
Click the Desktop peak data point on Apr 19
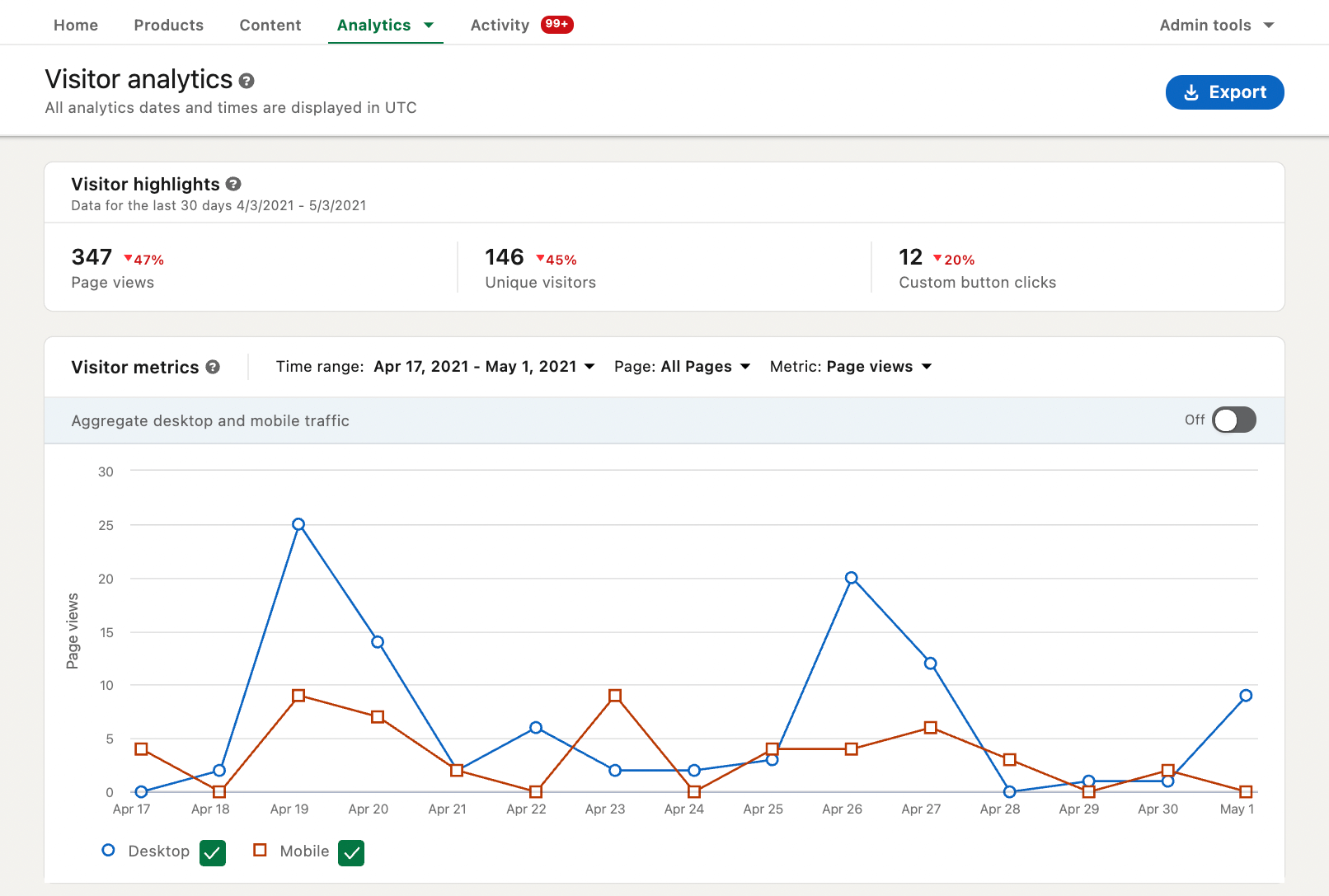[x=298, y=523]
